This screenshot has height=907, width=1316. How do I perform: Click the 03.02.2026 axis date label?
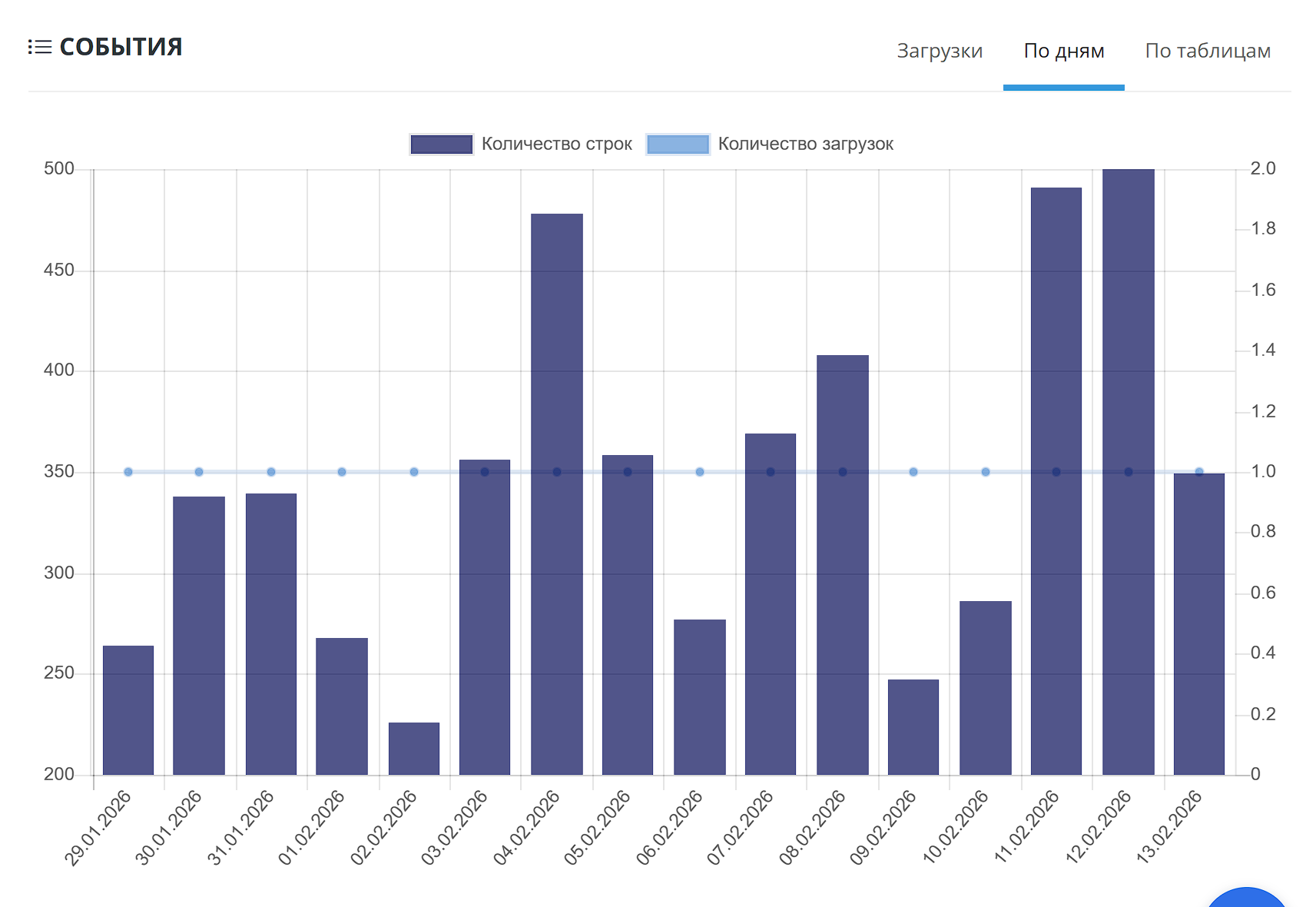coord(455,829)
